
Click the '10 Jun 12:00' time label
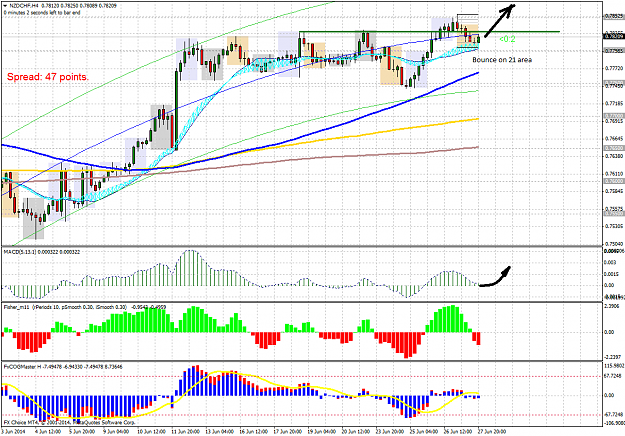tap(151, 431)
